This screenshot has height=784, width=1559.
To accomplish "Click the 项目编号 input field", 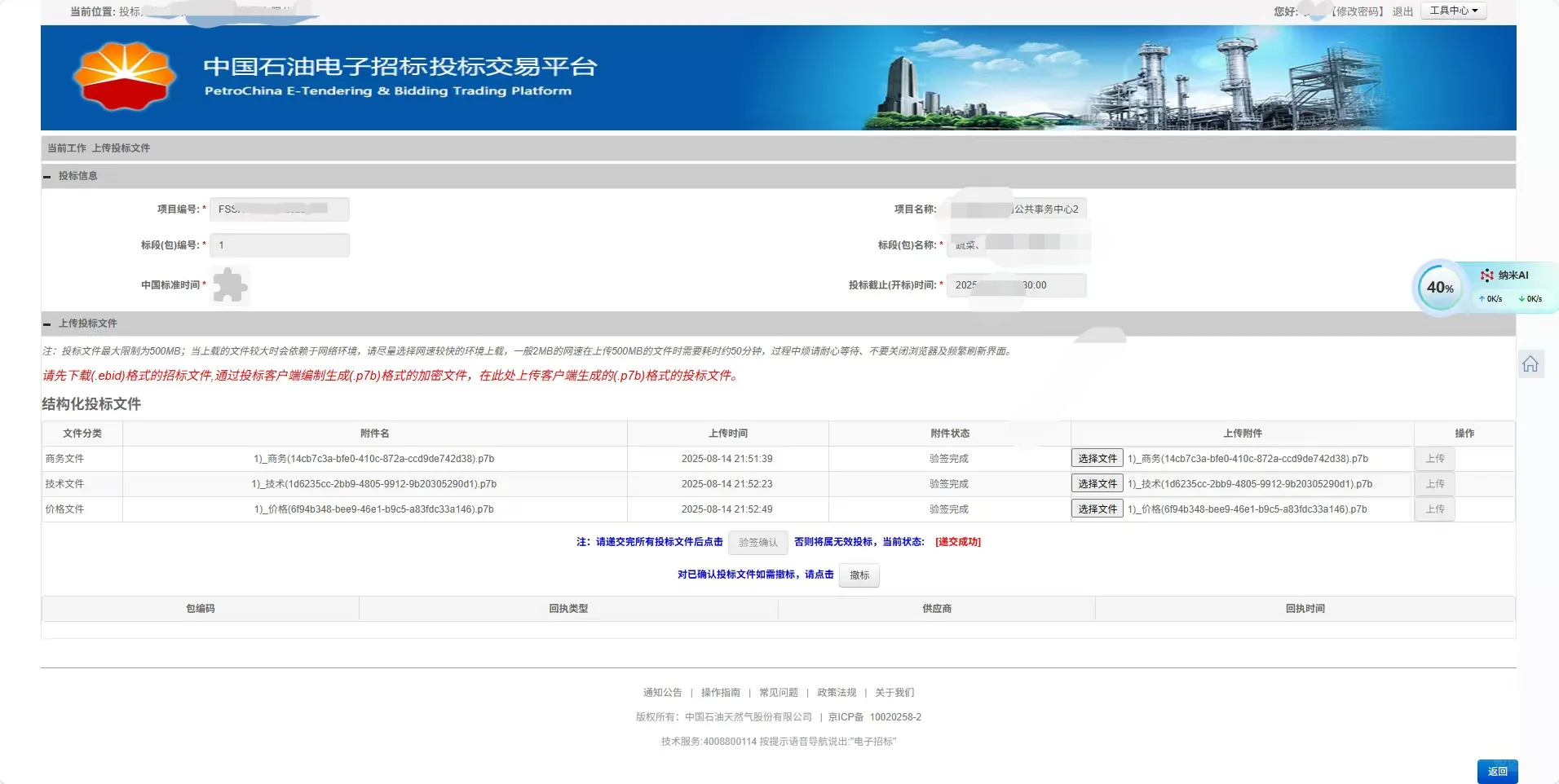I will [280, 209].
